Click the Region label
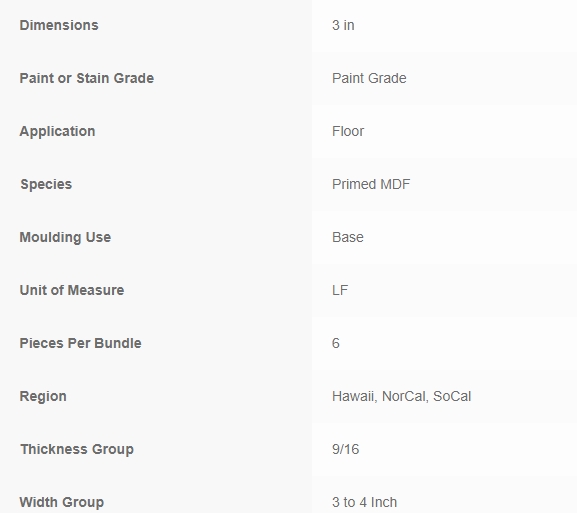577x513 pixels. [43, 396]
